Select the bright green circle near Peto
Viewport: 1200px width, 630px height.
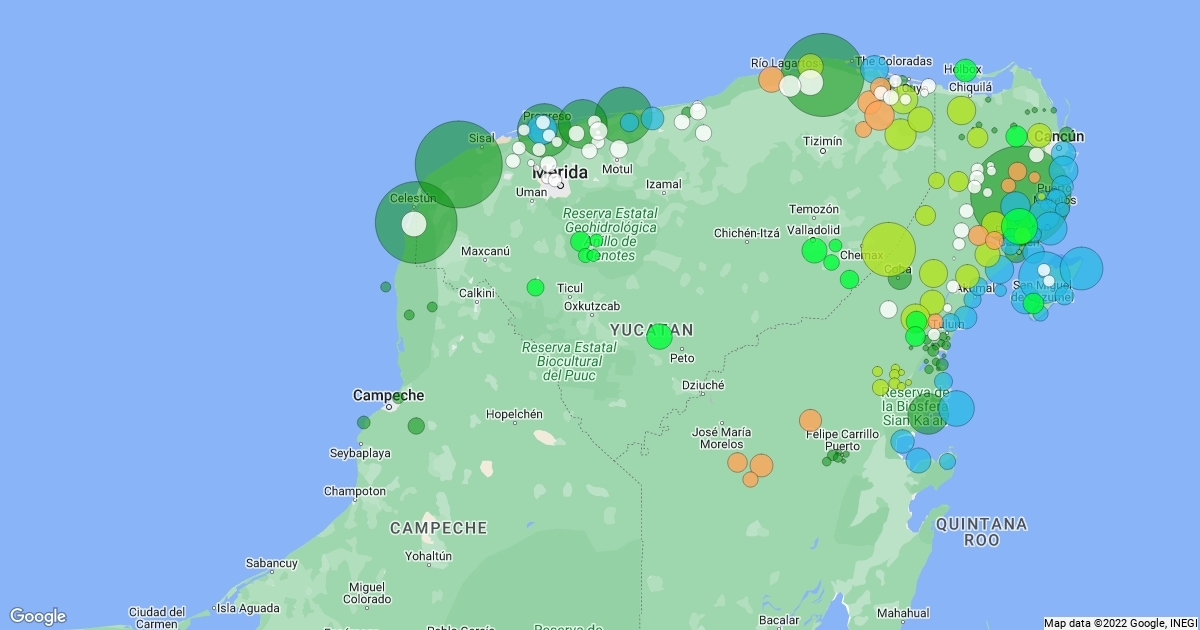click(659, 337)
